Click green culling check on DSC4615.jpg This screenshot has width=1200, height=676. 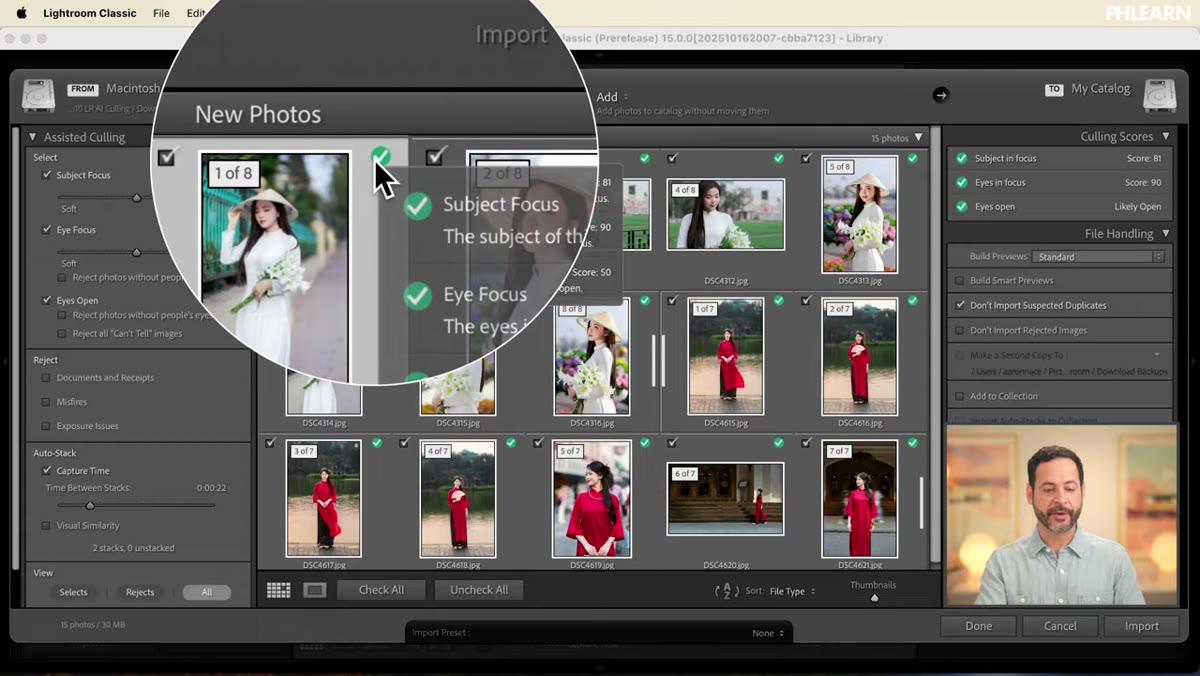click(x=778, y=300)
